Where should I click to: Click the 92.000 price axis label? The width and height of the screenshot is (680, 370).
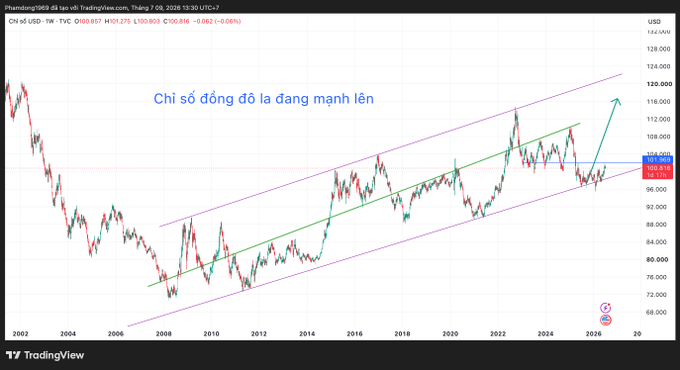click(656, 207)
